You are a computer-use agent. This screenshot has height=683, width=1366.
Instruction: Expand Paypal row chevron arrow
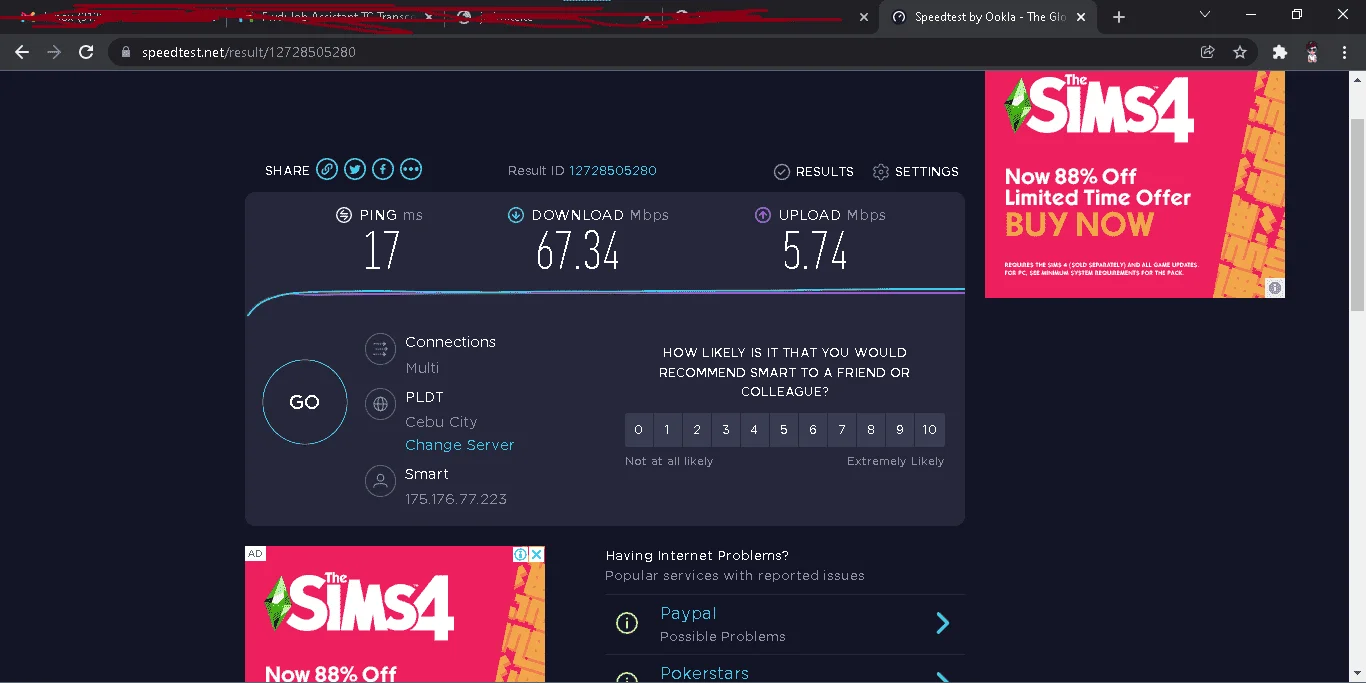coord(942,624)
